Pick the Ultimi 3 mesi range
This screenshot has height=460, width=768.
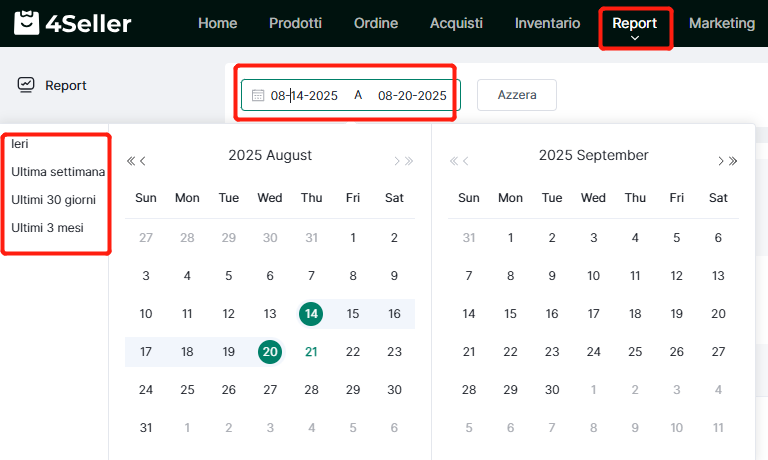tap(47, 228)
